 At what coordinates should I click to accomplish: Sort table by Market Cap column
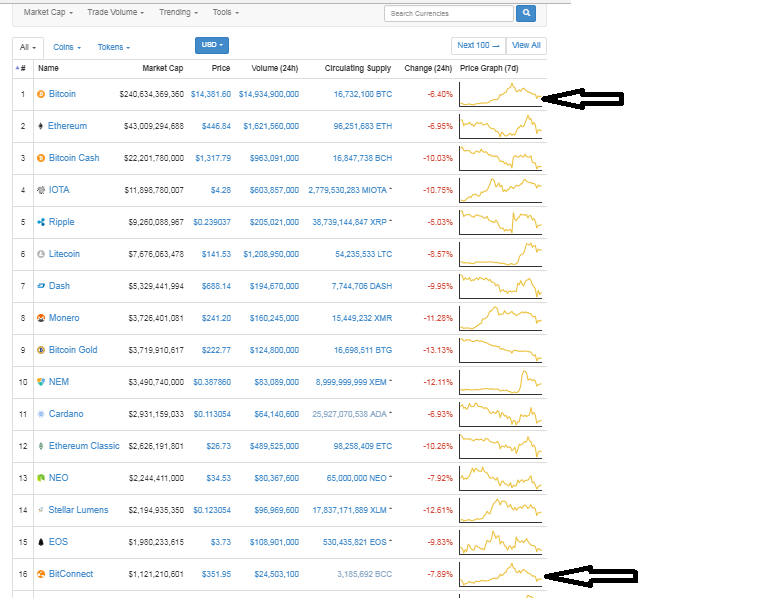[163, 68]
